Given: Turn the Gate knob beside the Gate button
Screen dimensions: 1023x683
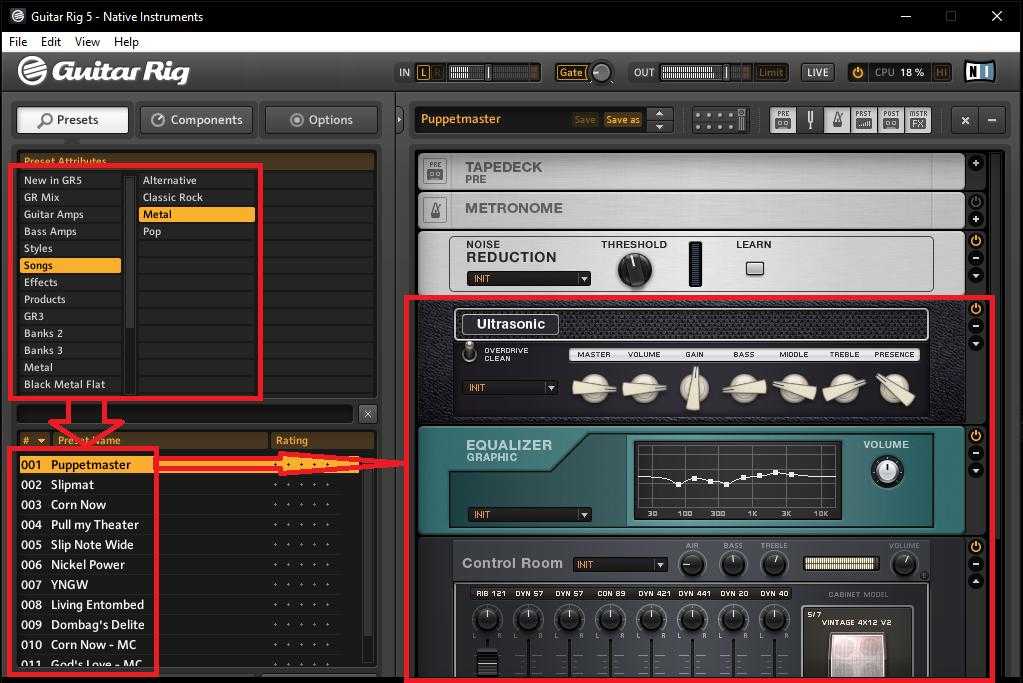Looking at the screenshot, I should pyautogui.click(x=601, y=72).
